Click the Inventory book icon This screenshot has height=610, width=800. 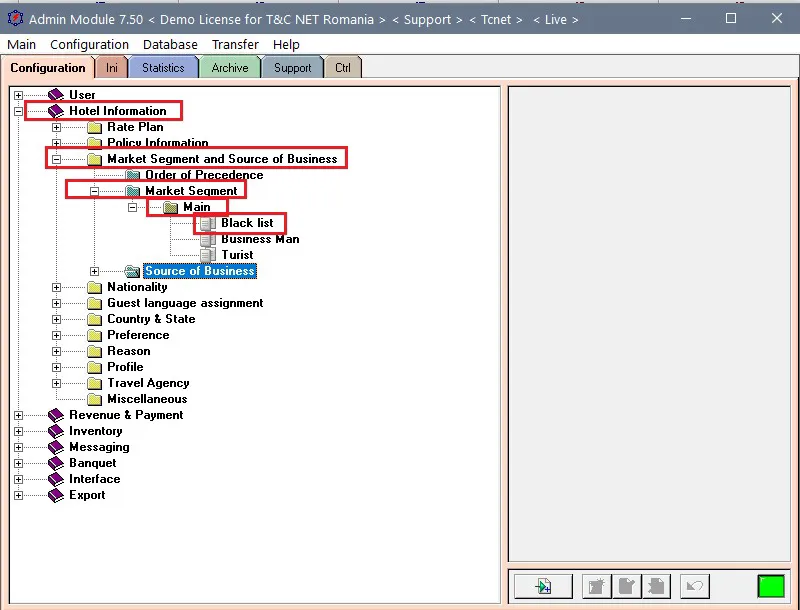click(56, 431)
